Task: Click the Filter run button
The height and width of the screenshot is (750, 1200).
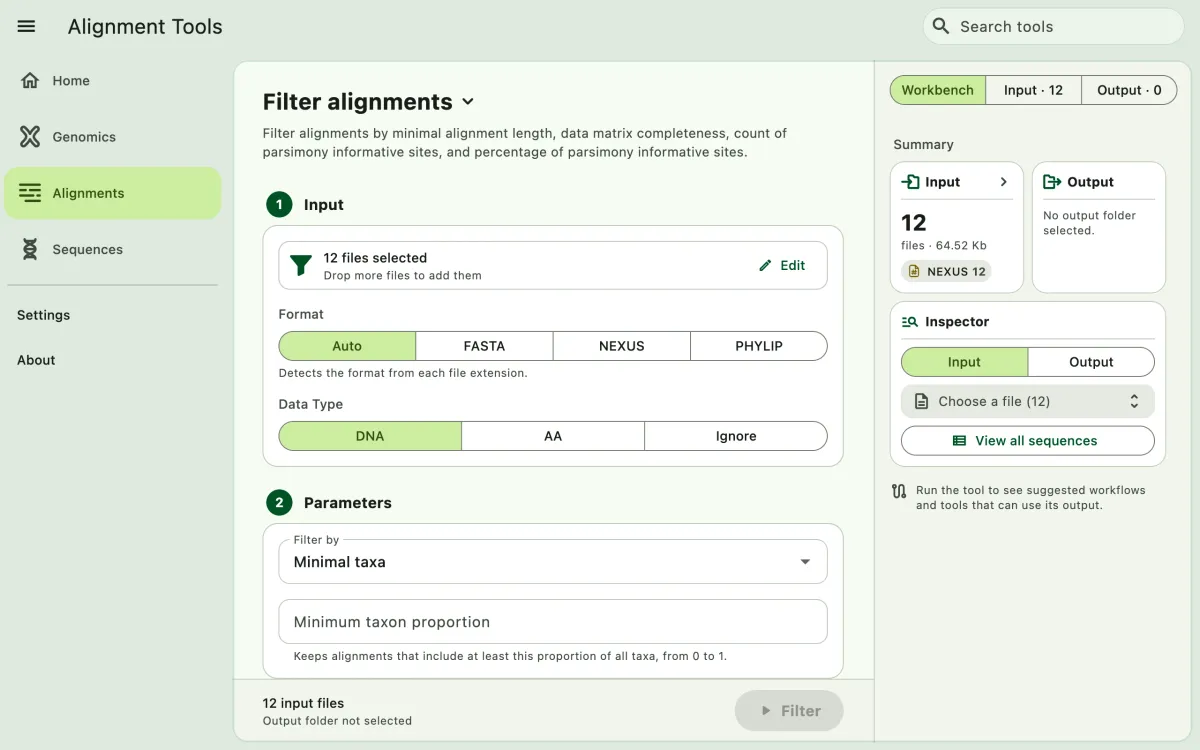Action: [x=789, y=711]
